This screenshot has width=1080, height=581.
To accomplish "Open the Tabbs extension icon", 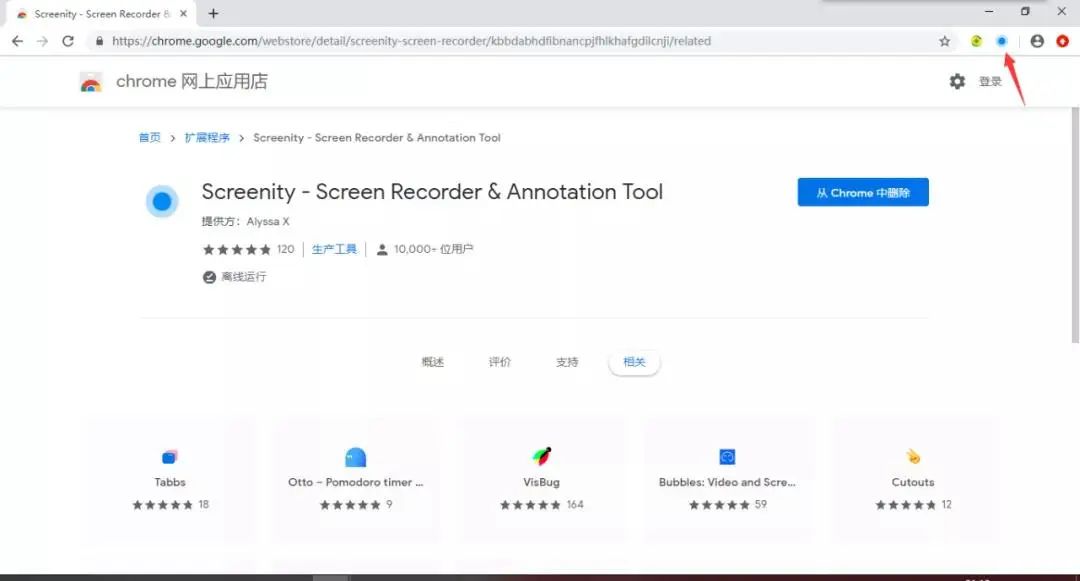I will pyautogui.click(x=169, y=456).
